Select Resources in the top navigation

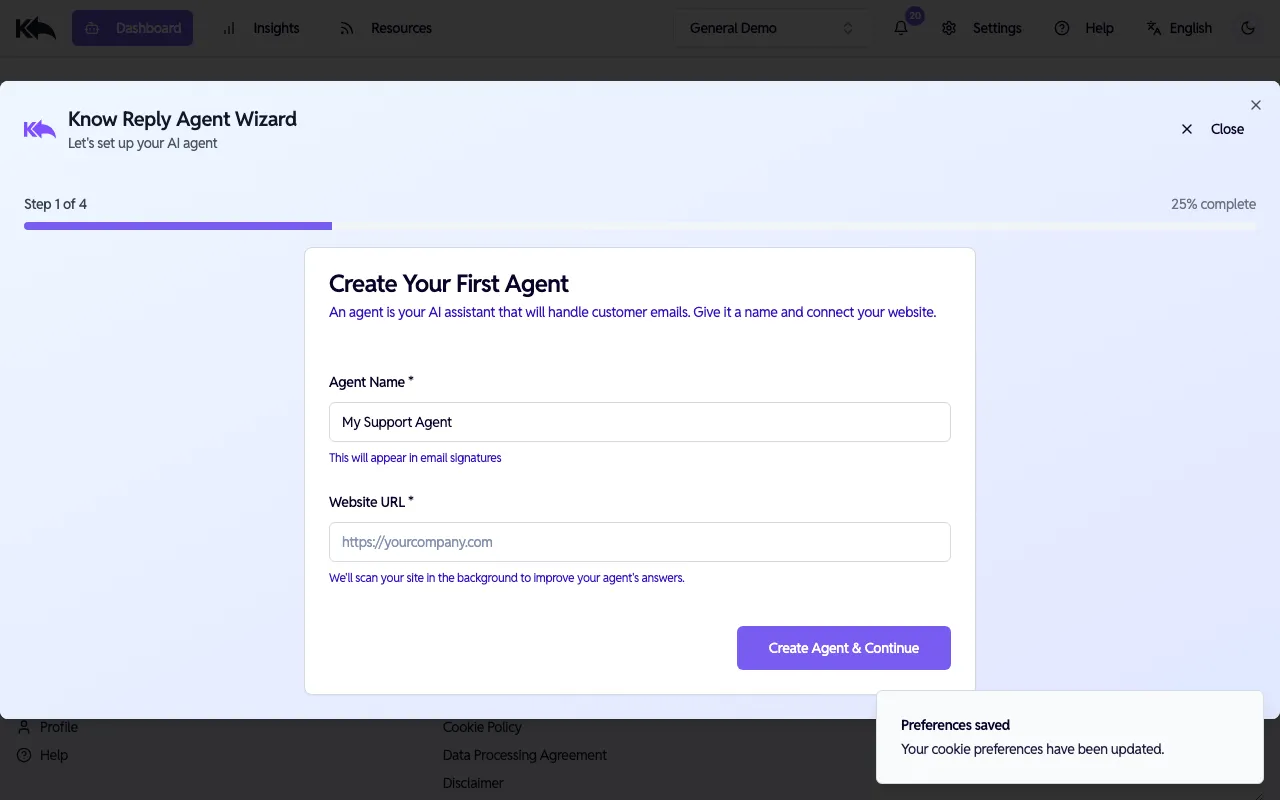400,28
